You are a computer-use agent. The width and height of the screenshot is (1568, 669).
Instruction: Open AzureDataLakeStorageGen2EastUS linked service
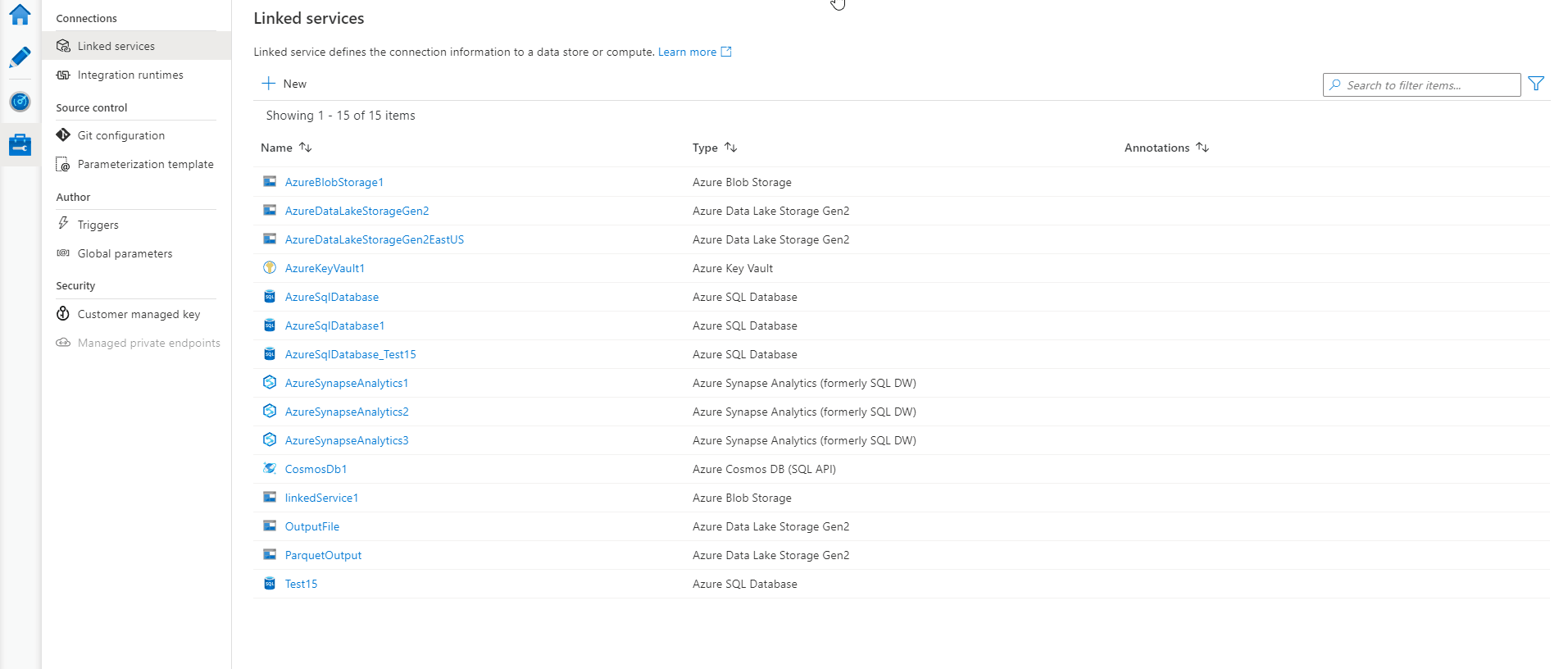(374, 239)
